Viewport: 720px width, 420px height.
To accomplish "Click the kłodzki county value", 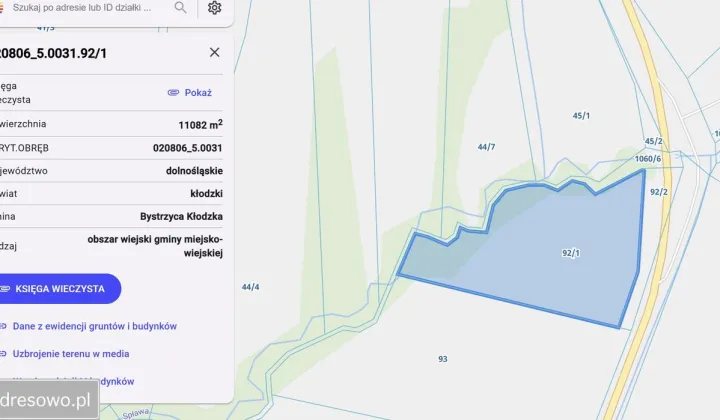I will point(206,193).
